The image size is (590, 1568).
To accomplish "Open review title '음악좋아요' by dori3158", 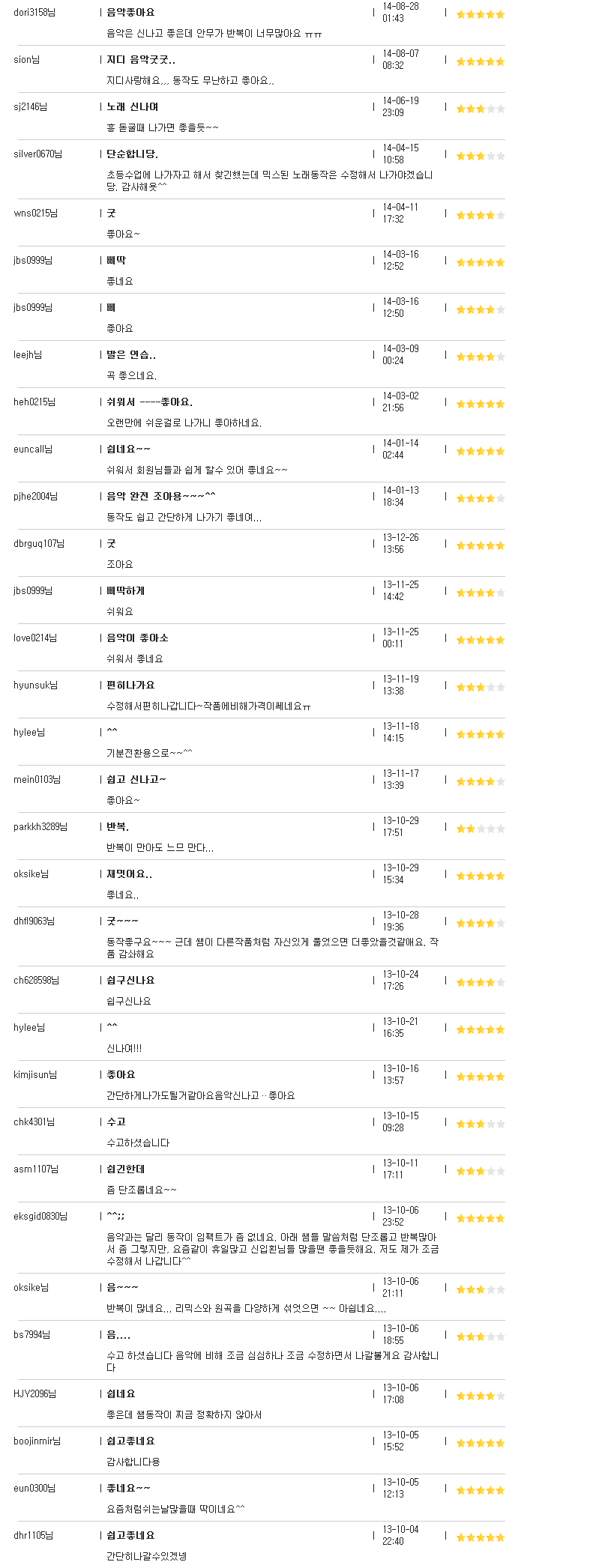I will pyautogui.click(x=130, y=13).
